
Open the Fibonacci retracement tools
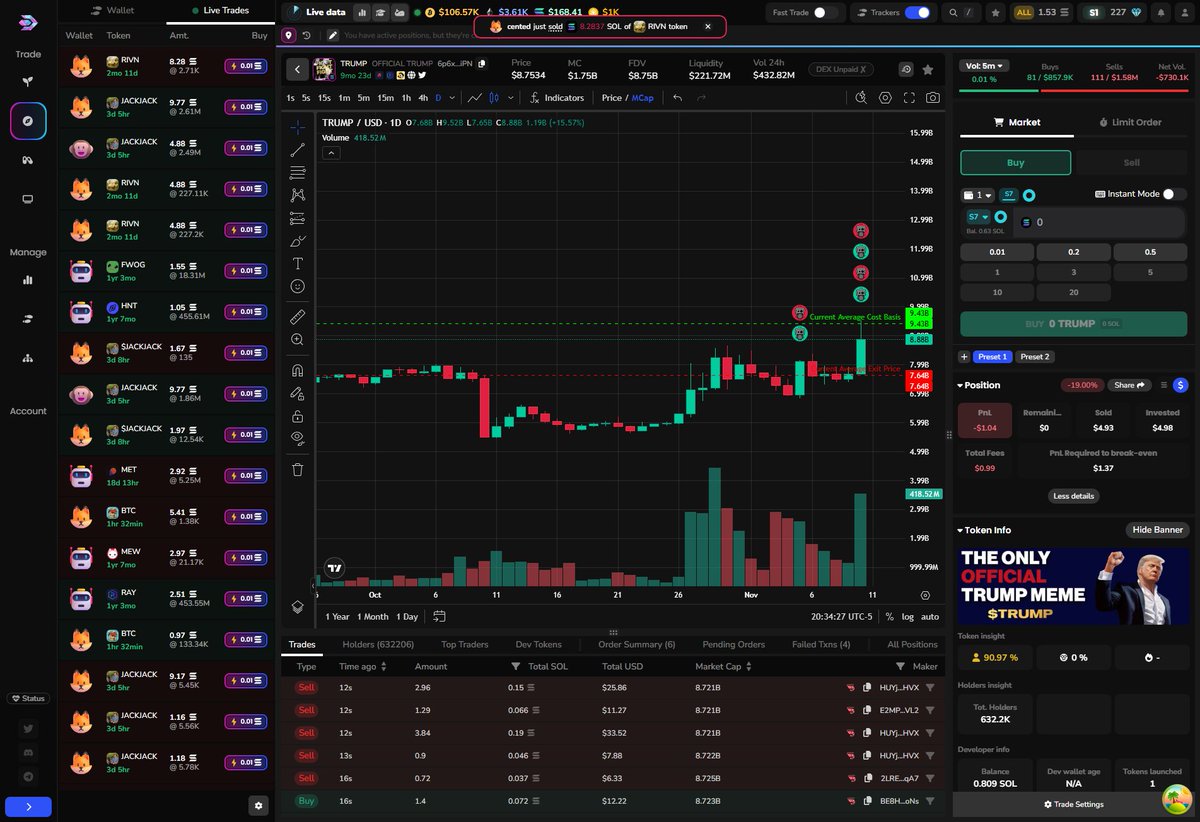coord(297,173)
